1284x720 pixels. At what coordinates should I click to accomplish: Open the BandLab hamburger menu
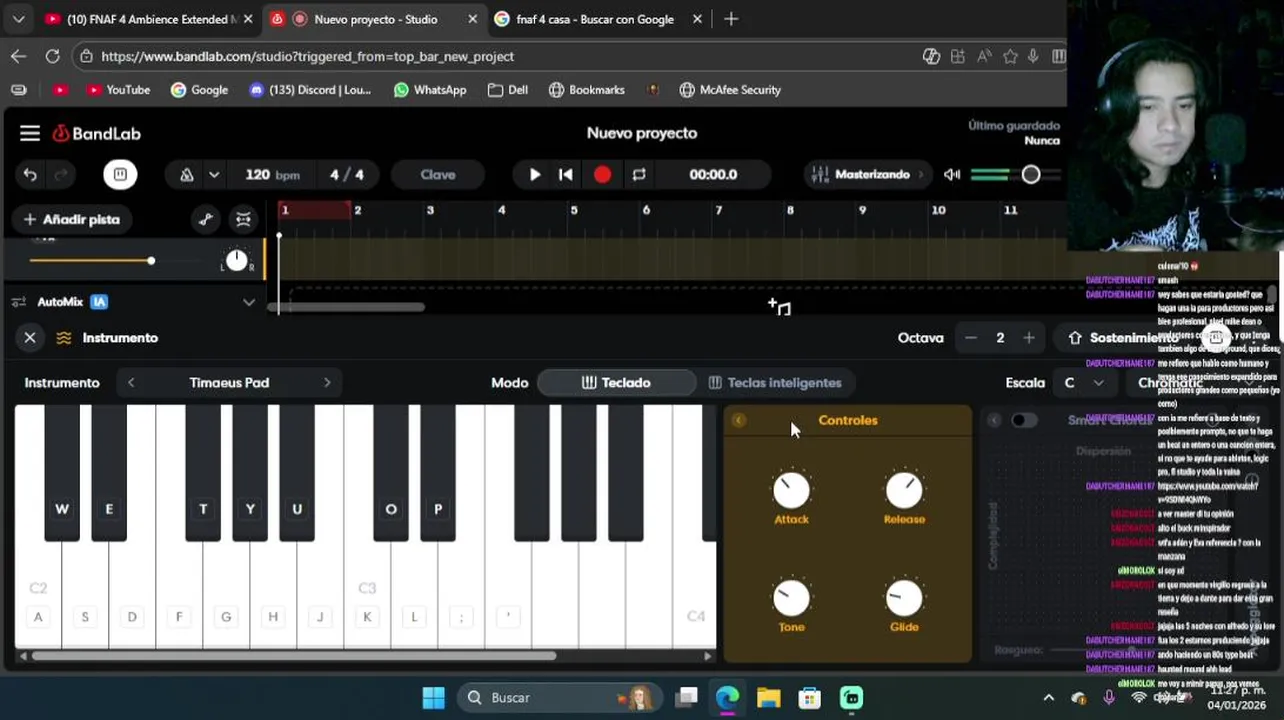(30, 133)
